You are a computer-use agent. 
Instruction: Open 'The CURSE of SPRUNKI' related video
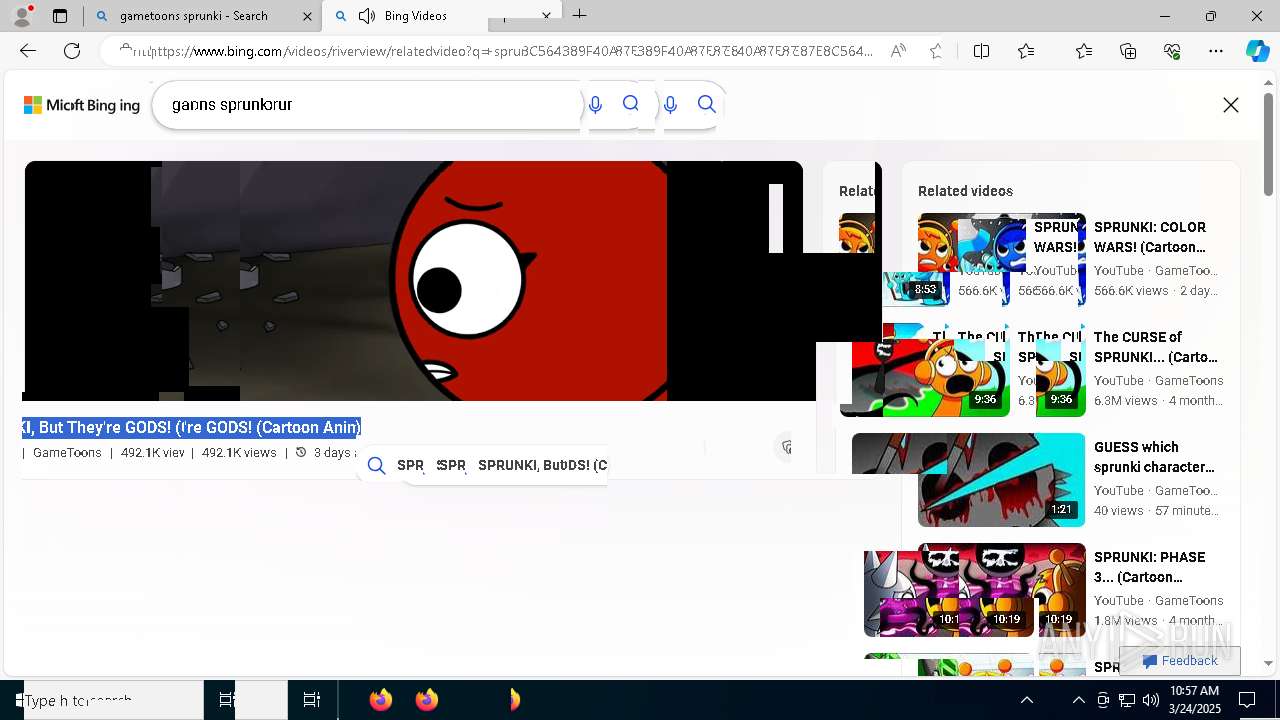1156,347
